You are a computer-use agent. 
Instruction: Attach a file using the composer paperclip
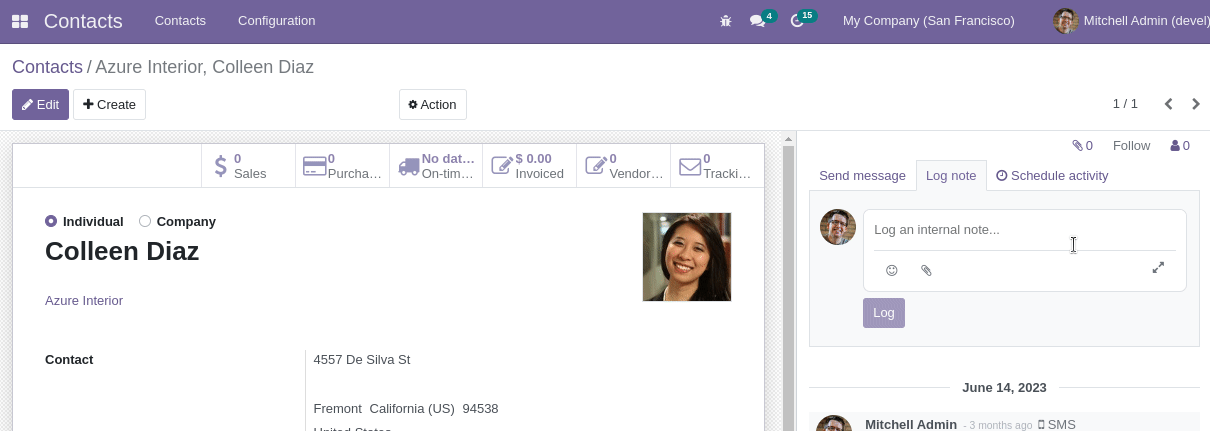[x=926, y=270]
